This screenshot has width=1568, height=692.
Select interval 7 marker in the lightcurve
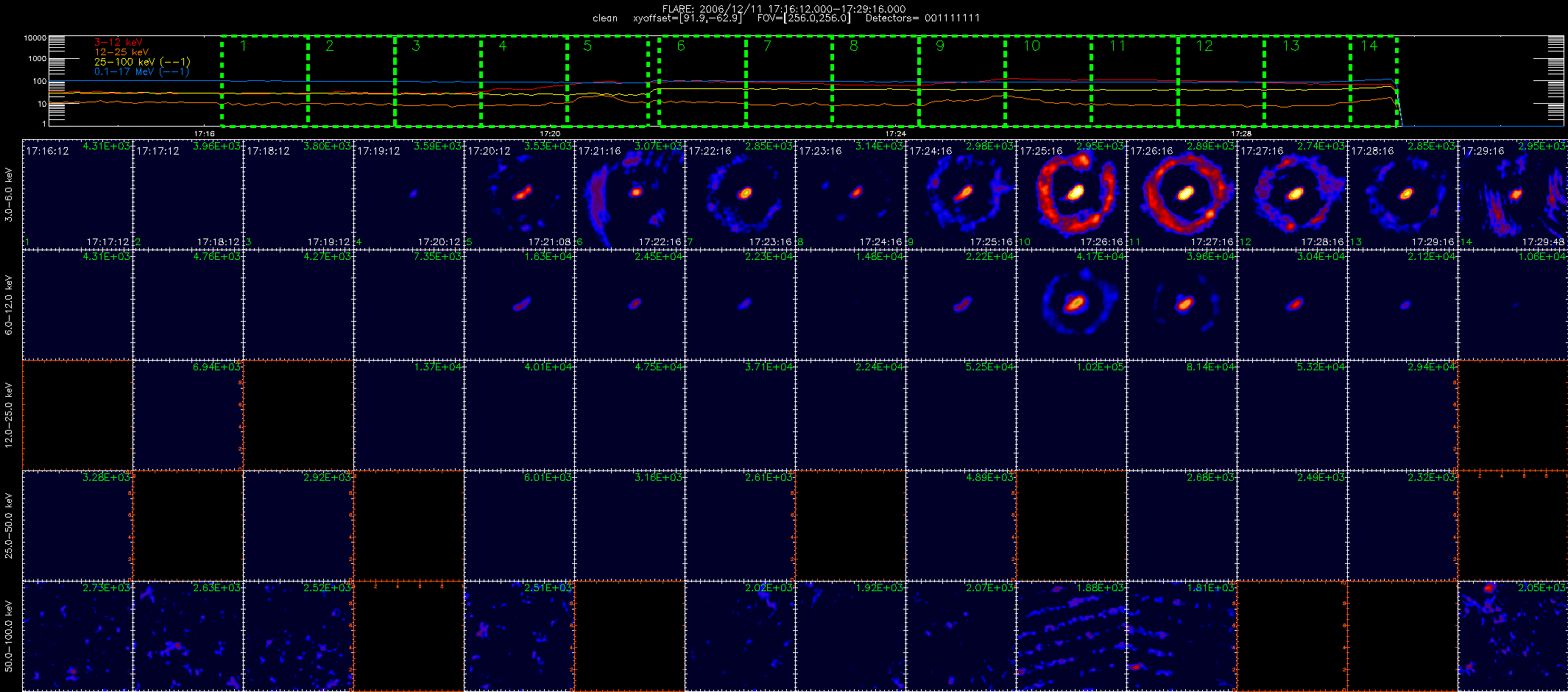tap(768, 46)
